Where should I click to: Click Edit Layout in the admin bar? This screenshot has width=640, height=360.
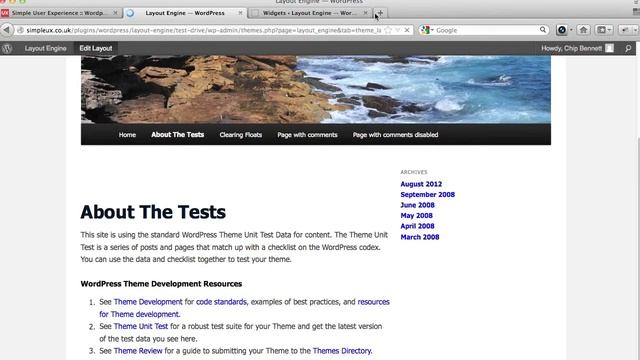96,48
